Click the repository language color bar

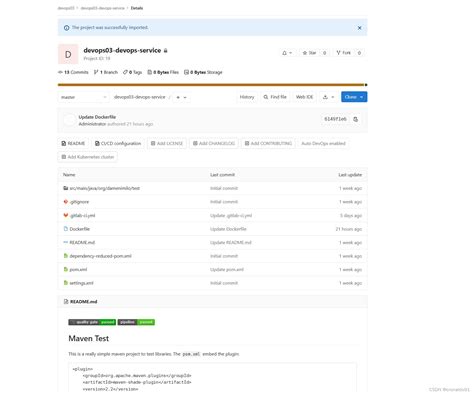(211, 85)
